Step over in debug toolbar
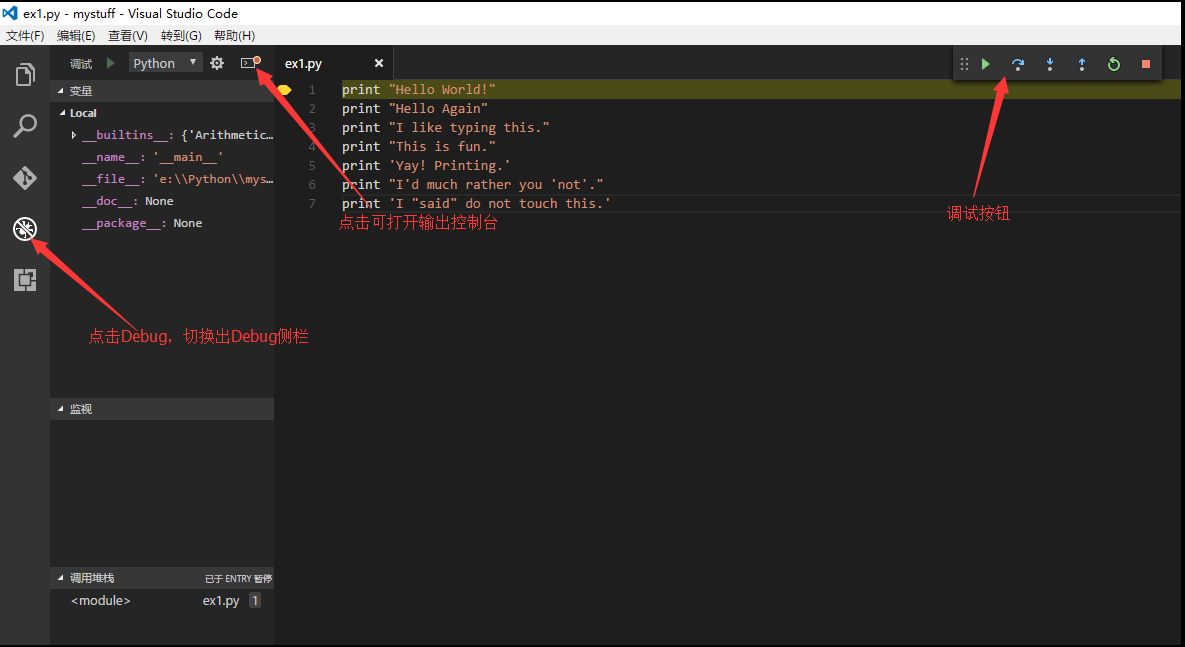The height and width of the screenshot is (647, 1185). (x=1018, y=64)
